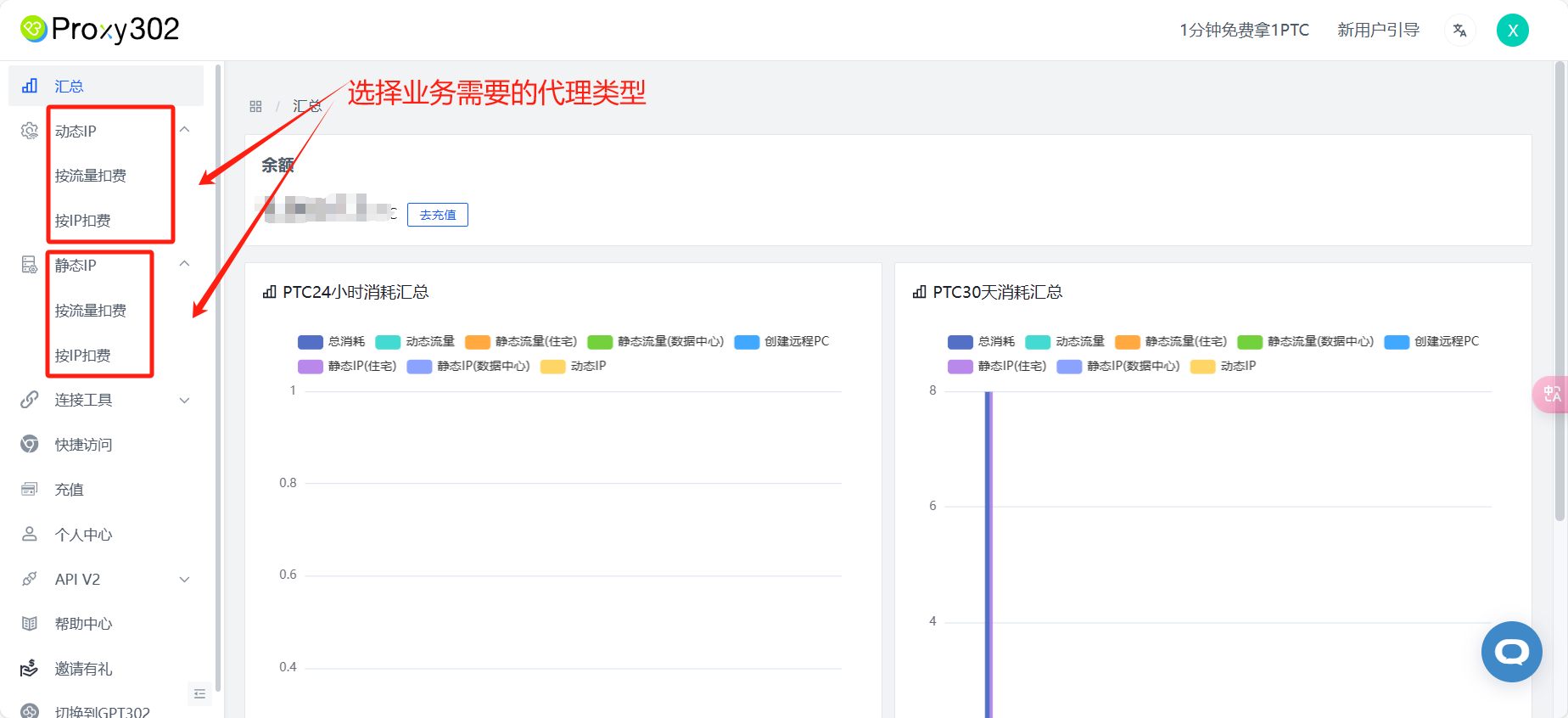Open the user avatar X menu

1513,31
